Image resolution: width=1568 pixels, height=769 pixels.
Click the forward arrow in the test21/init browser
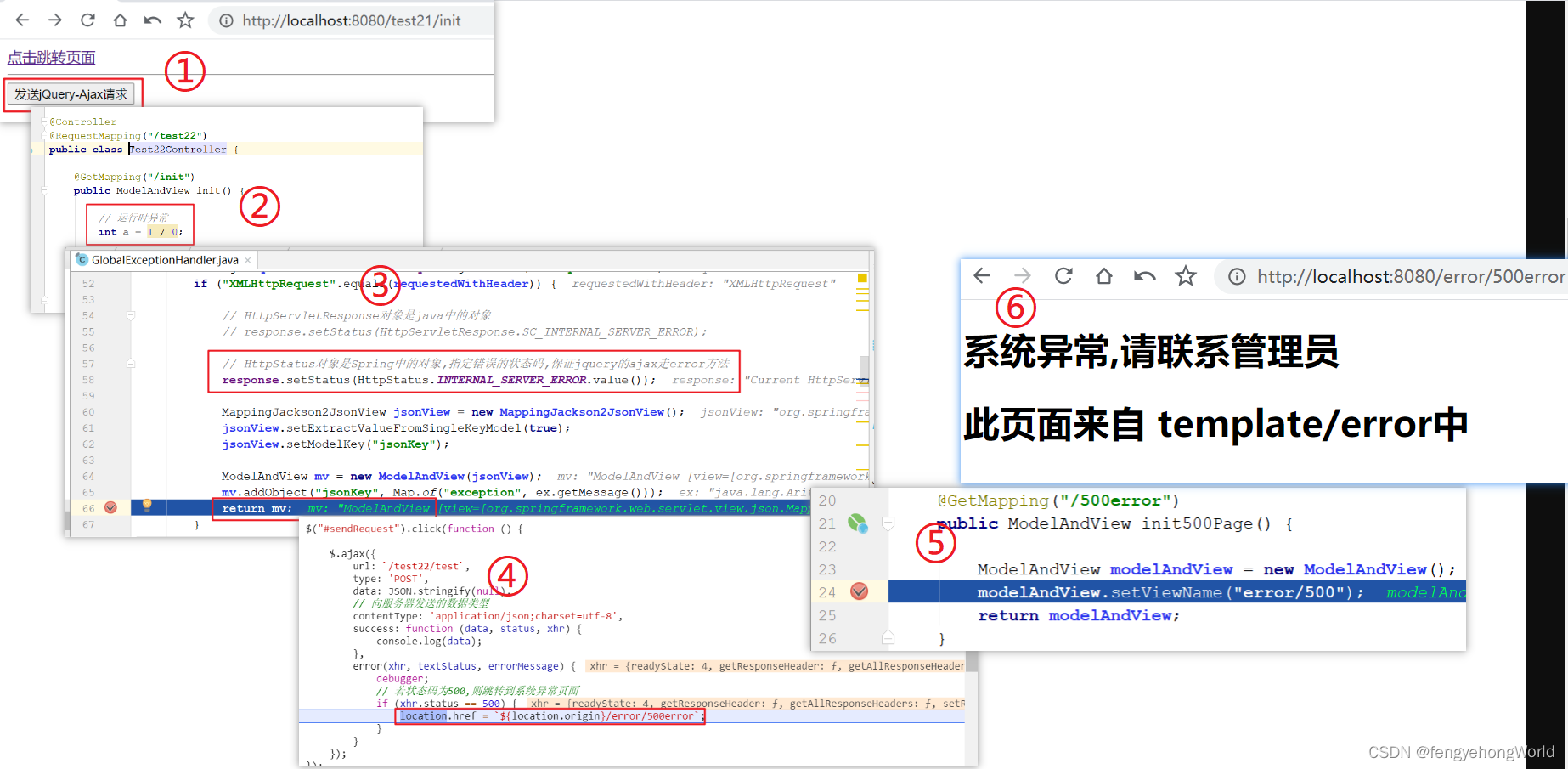(x=54, y=20)
